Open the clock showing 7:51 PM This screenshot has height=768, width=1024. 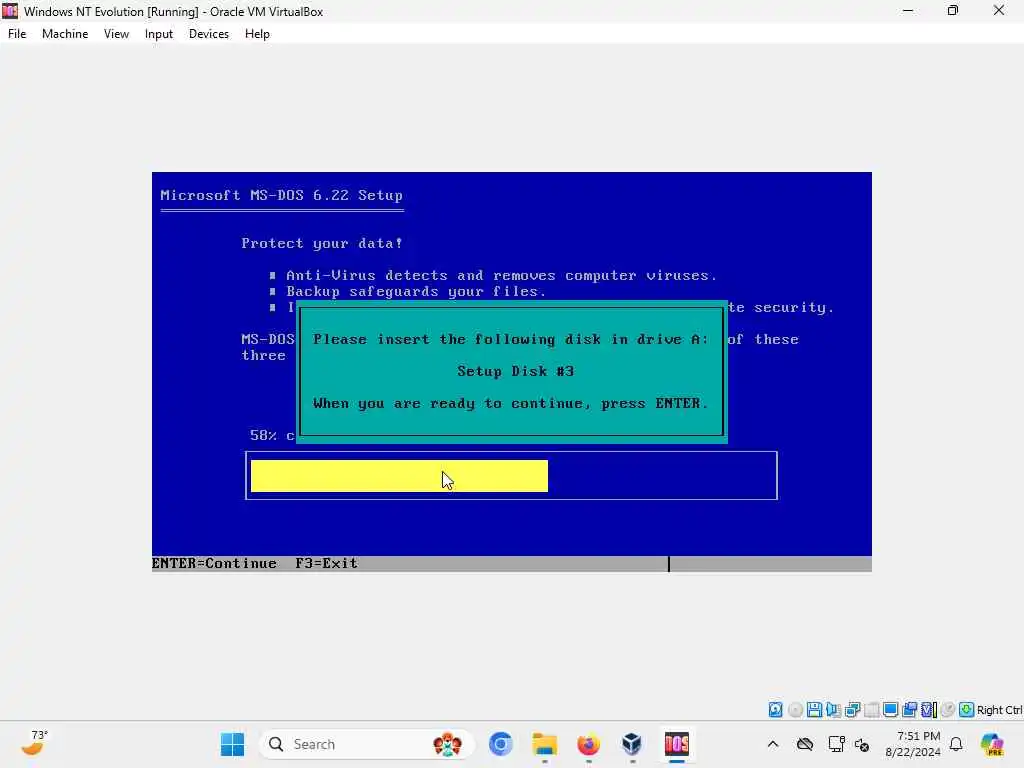(913, 744)
